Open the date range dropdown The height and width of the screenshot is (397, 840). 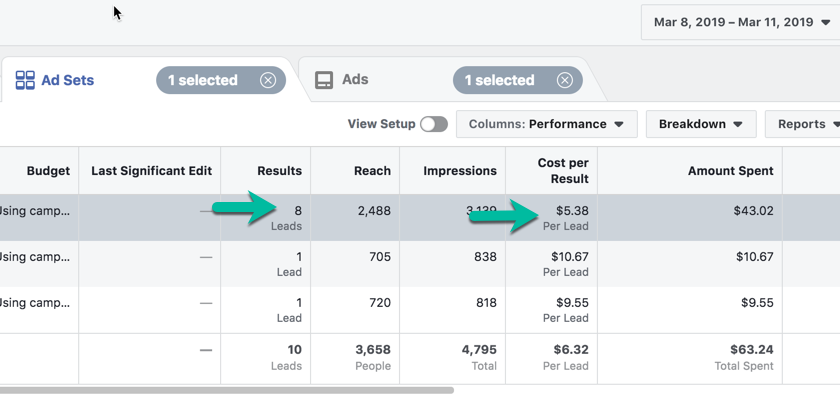coord(740,23)
